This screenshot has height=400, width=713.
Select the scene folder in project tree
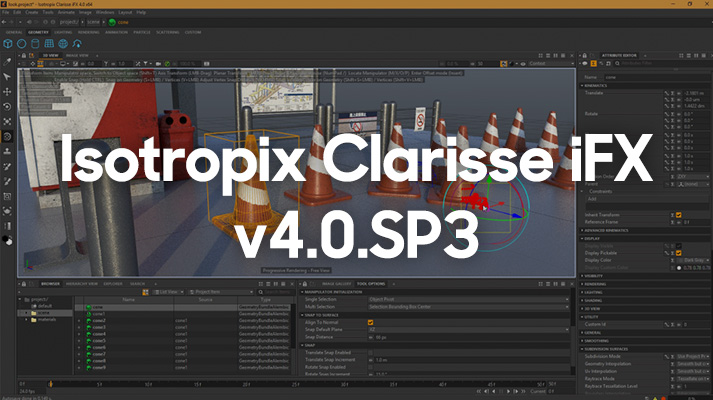coord(44,313)
